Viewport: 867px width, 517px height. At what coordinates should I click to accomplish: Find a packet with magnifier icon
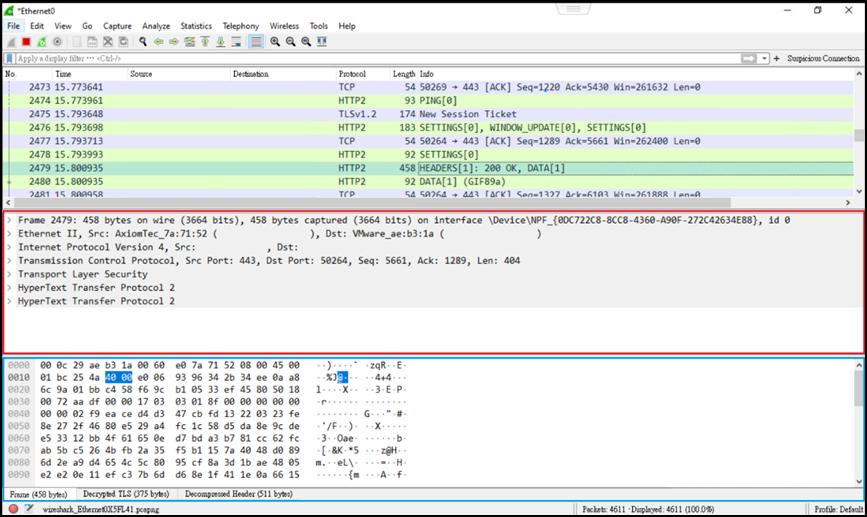[143, 42]
